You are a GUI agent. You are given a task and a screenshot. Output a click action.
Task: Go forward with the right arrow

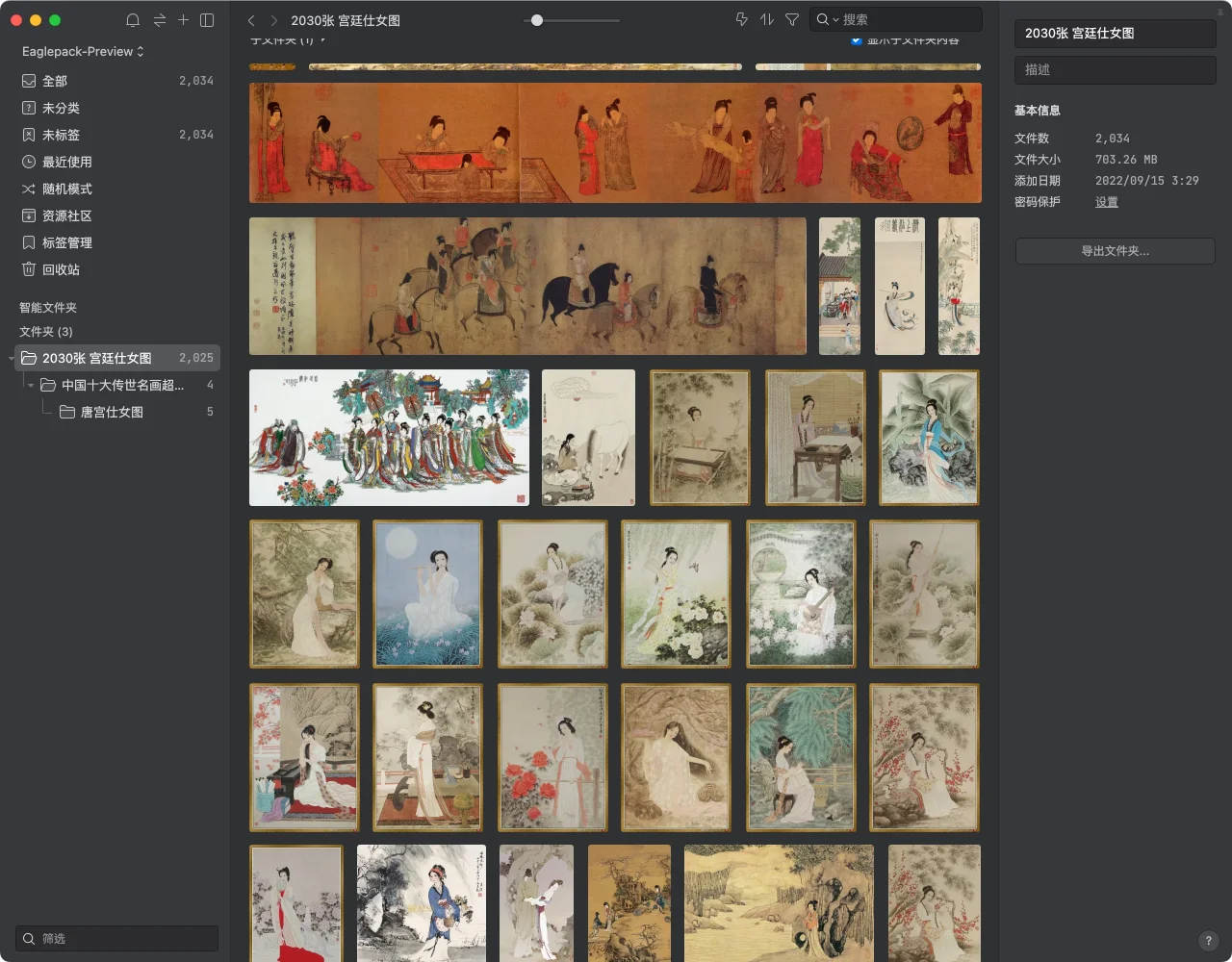[x=274, y=20]
